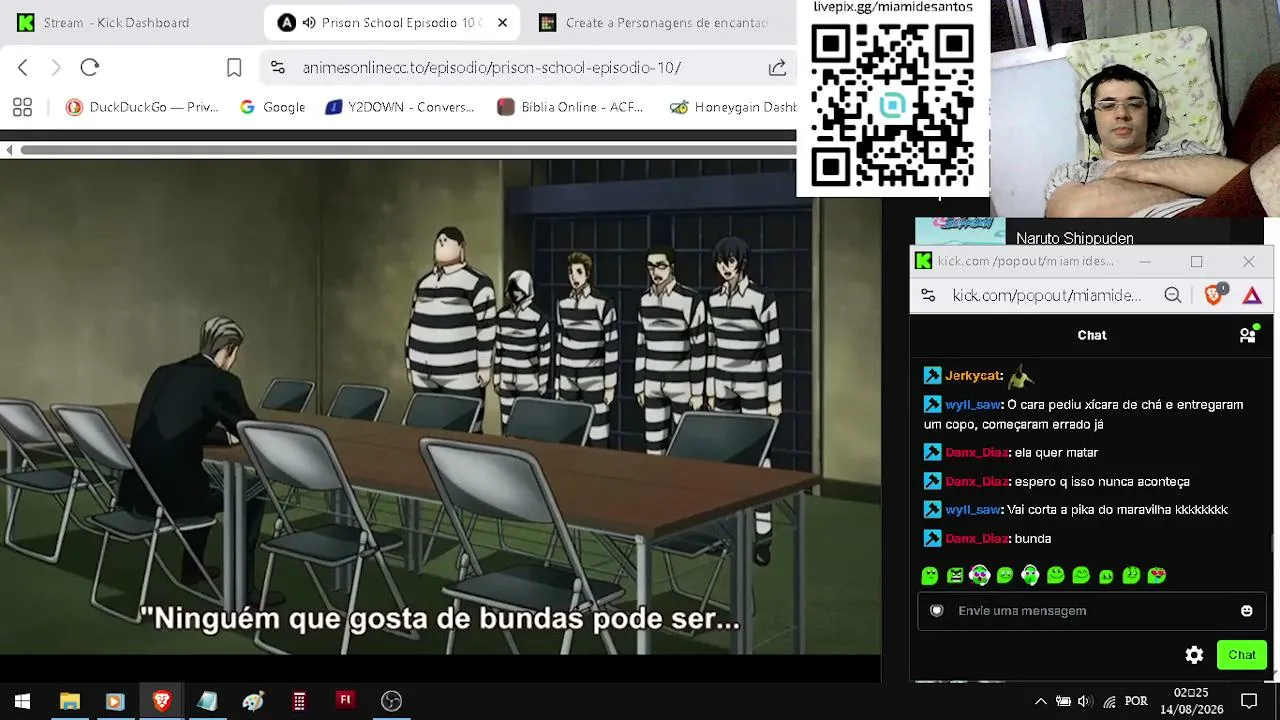Open Brave Rewards in Kick popout
The image size is (1280, 720).
[1252, 295]
